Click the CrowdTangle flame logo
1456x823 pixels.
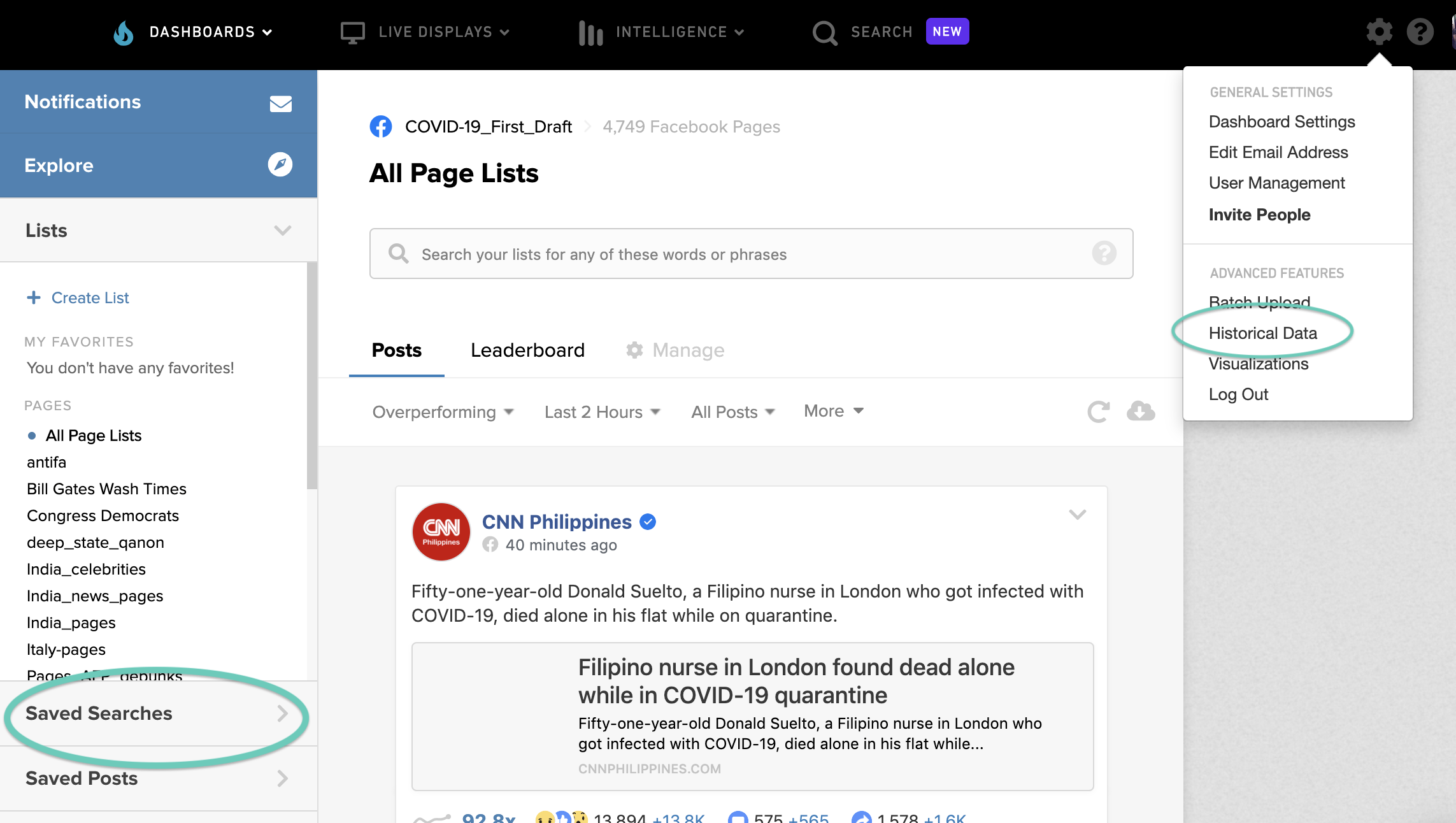point(124,32)
